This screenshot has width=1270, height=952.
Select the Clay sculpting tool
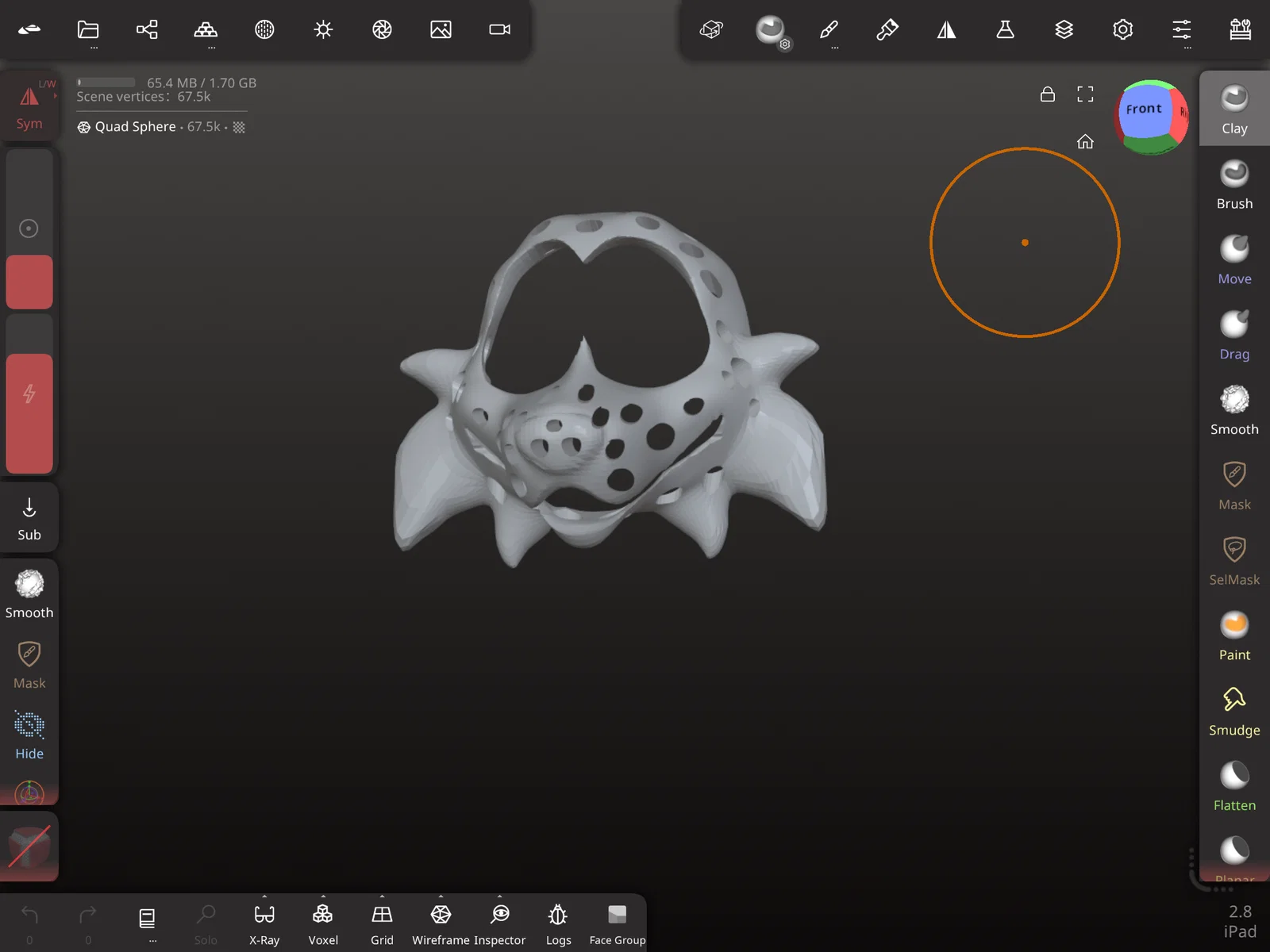click(x=1234, y=109)
